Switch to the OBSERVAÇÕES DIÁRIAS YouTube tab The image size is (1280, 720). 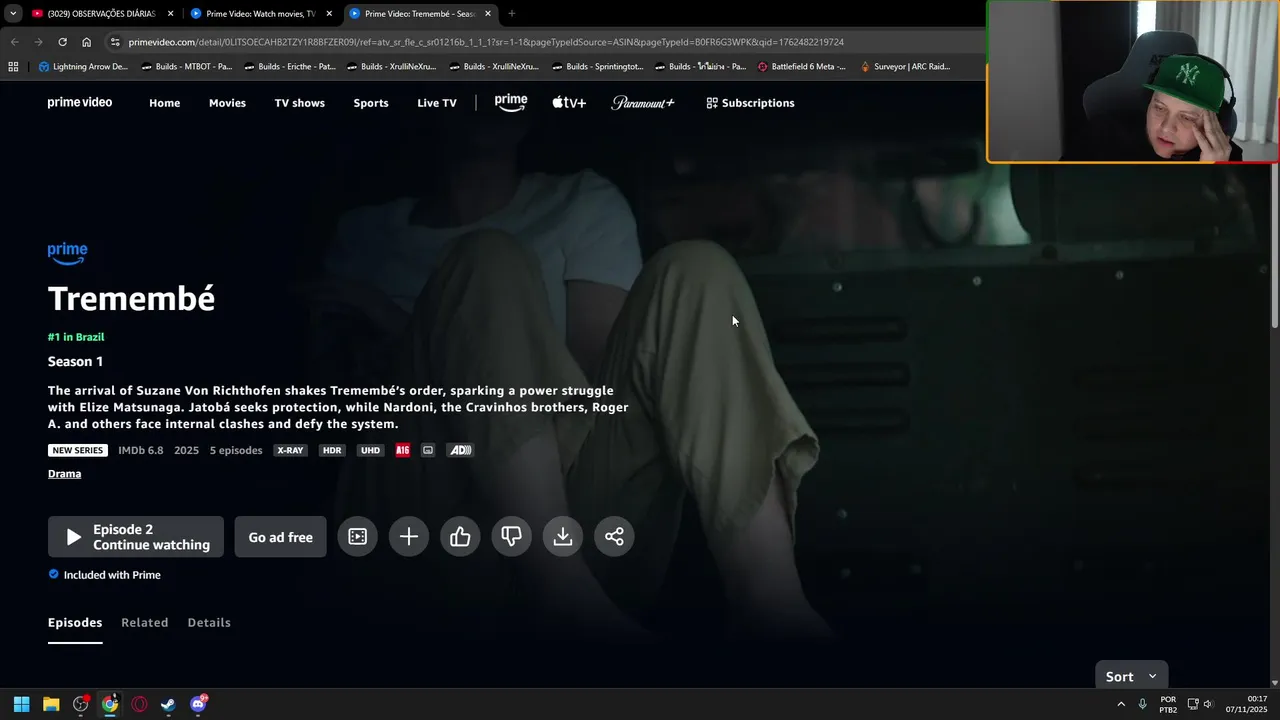coord(101,14)
